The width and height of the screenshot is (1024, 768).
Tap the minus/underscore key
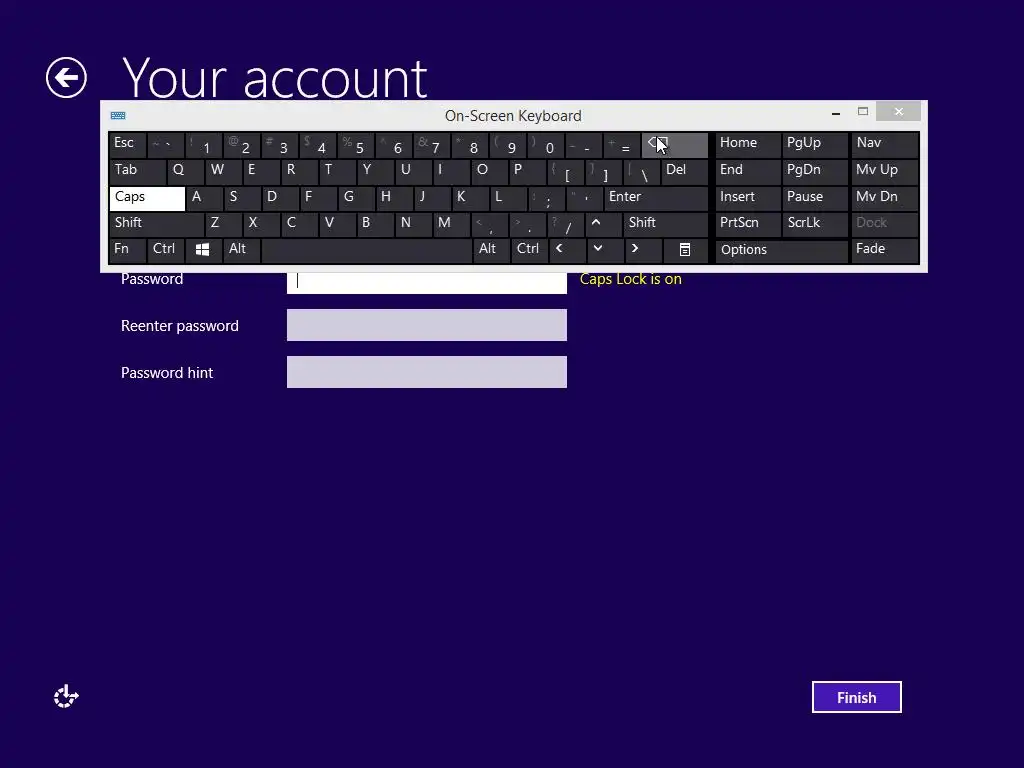[x=584, y=145]
